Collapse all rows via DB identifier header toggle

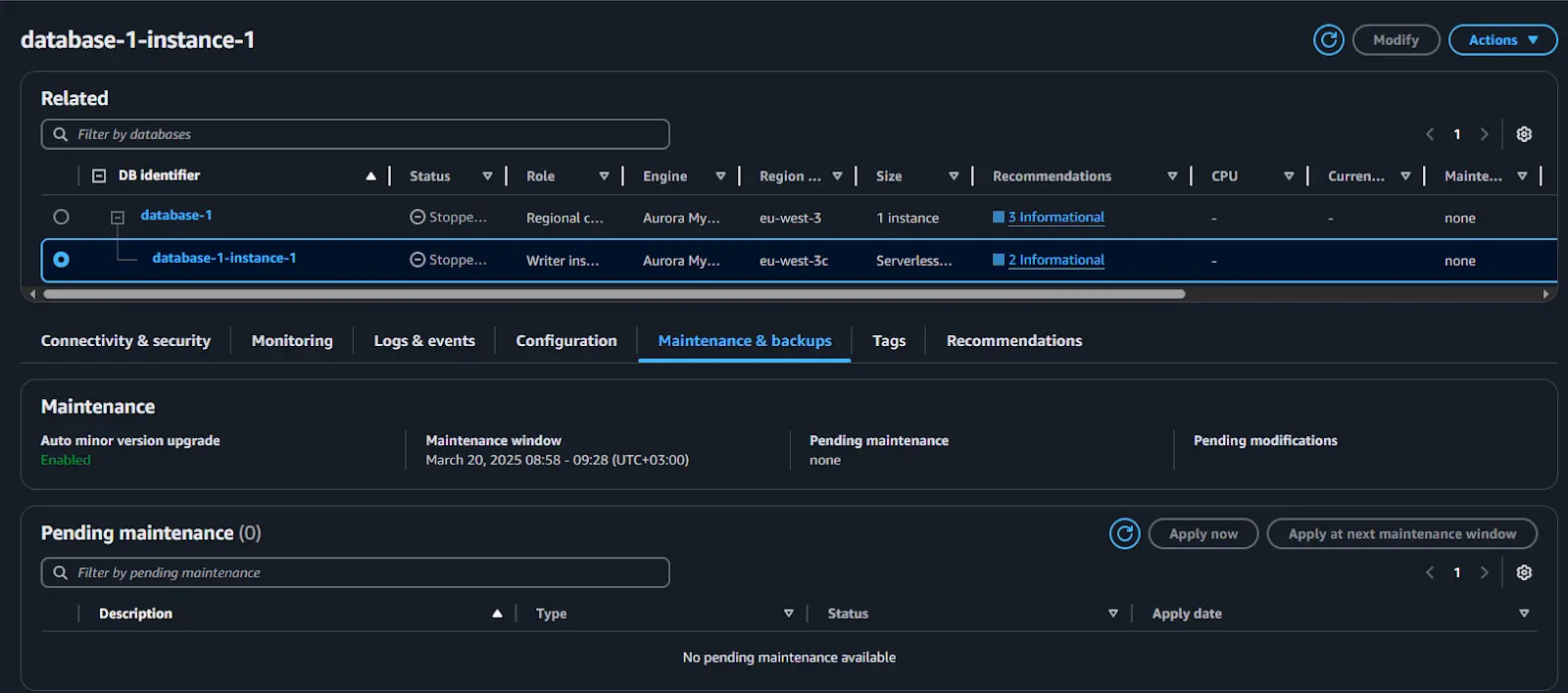99,176
